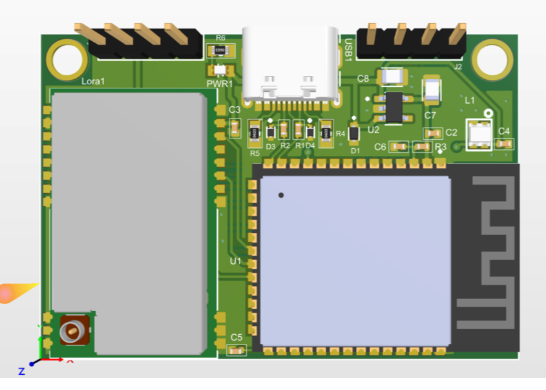This screenshot has height=390, width=546.
Task: Click diode D1 black component
Action: [354, 133]
